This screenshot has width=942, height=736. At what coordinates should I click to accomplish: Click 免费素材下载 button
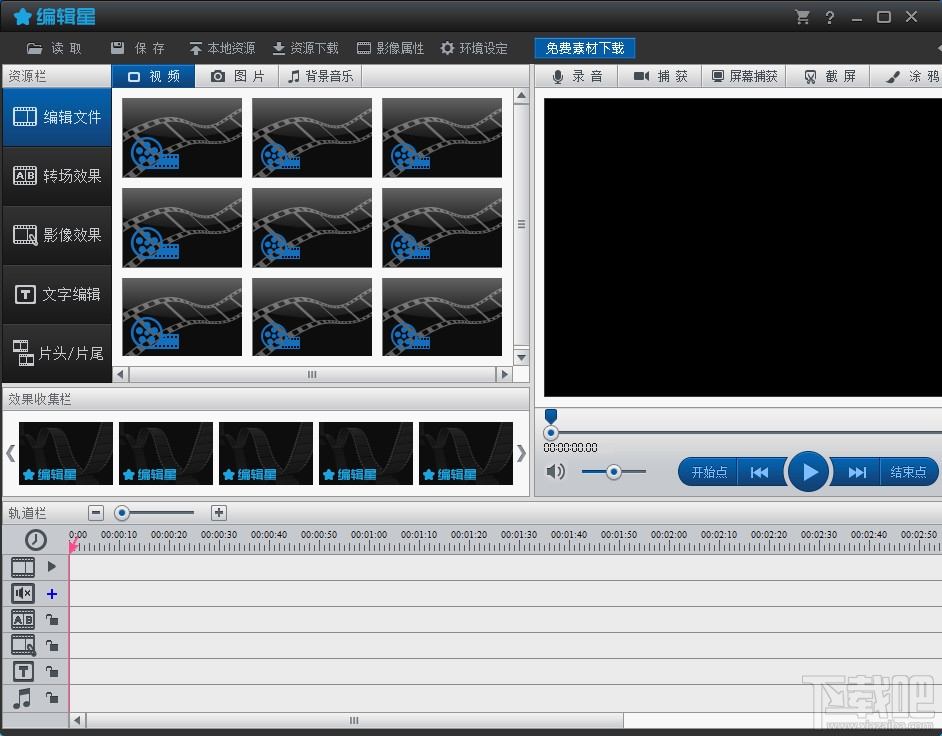point(585,48)
